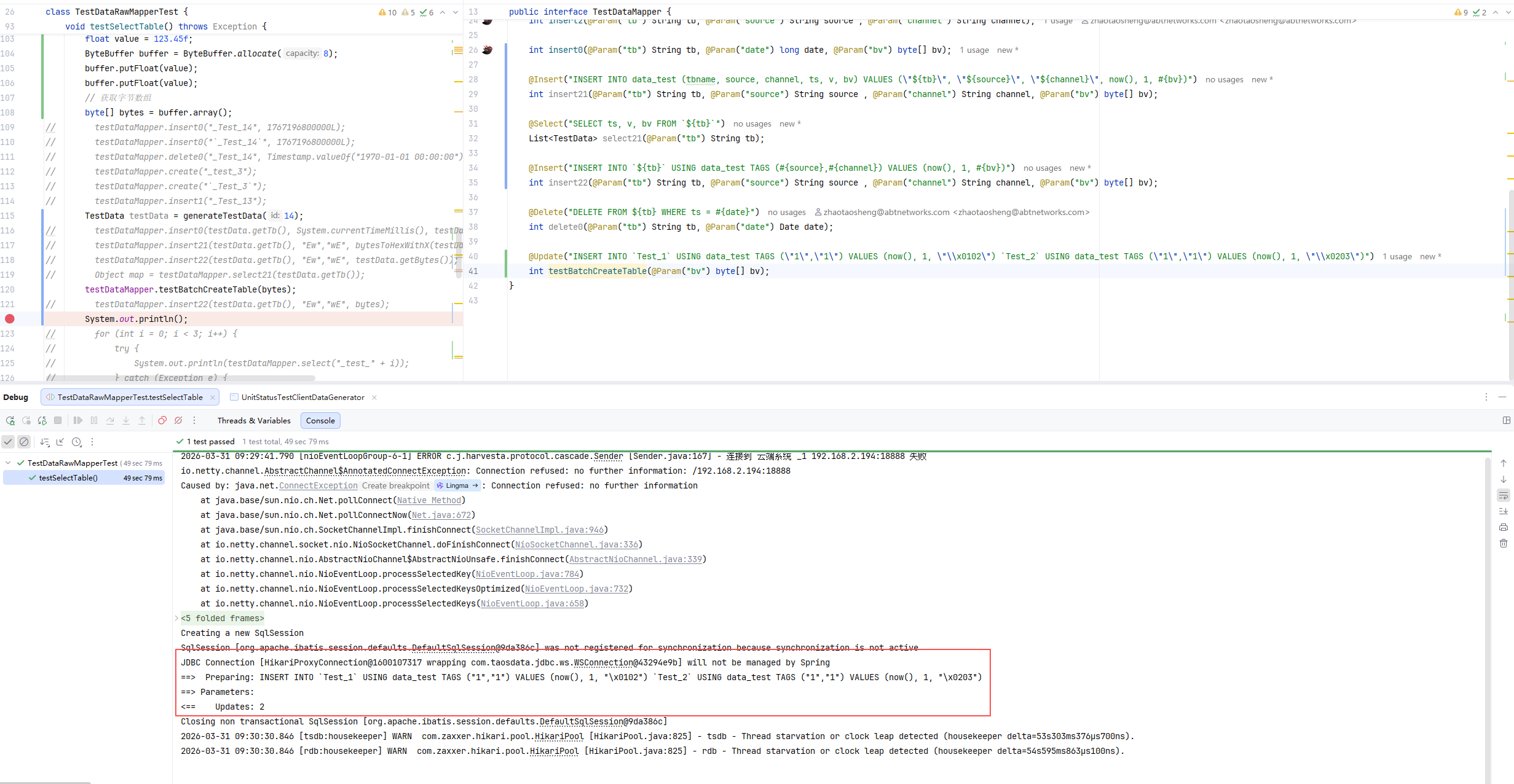Click Mute Breakpoints icon
The height and width of the screenshot is (784, 1514).
tap(178, 421)
